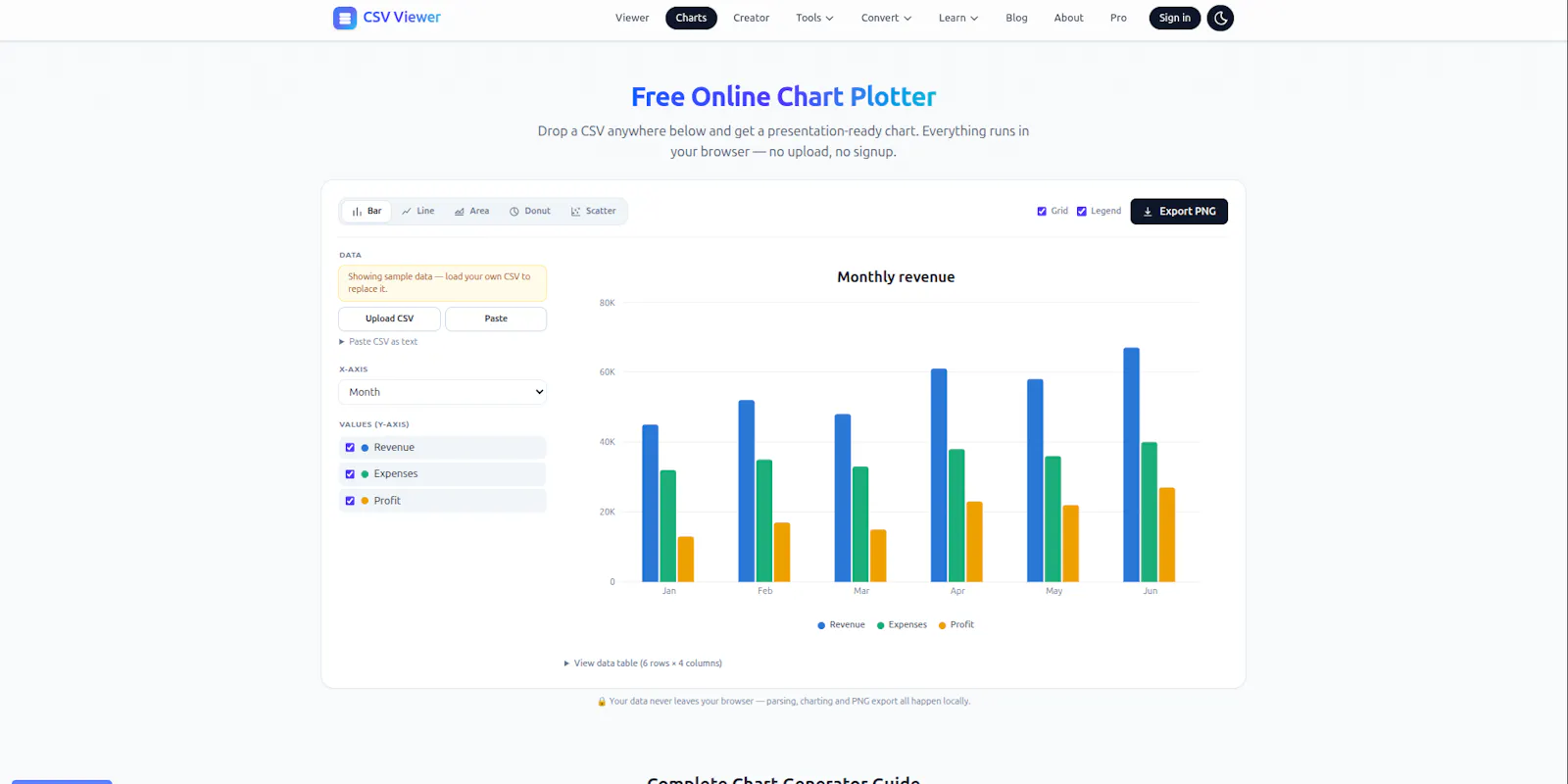This screenshot has width=1568, height=784.
Task: Open the X-axis Month dropdown
Action: (442, 392)
